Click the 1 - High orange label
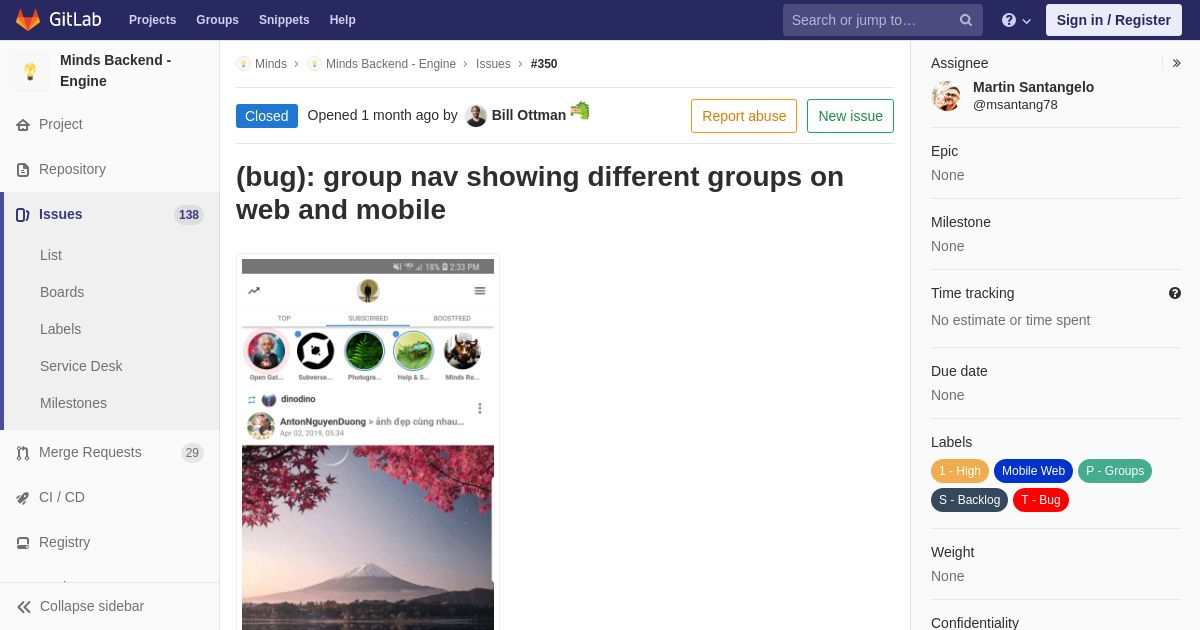This screenshot has width=1200, height=630. pos(960,471)
